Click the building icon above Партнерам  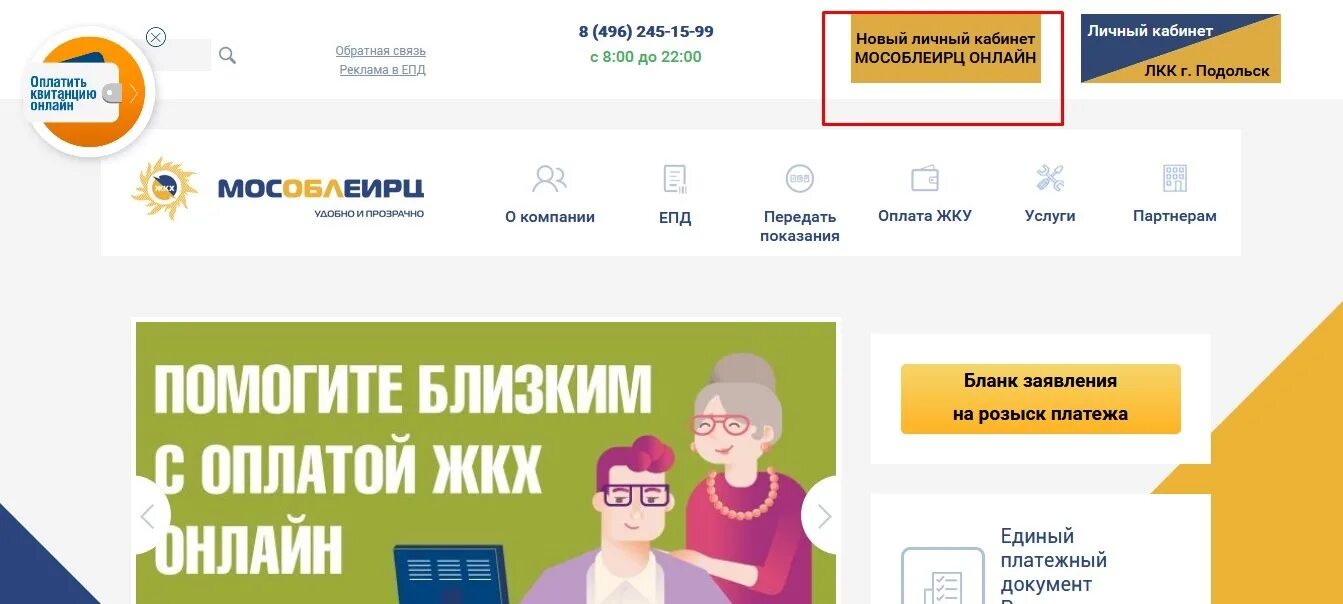pos(1175,179)
